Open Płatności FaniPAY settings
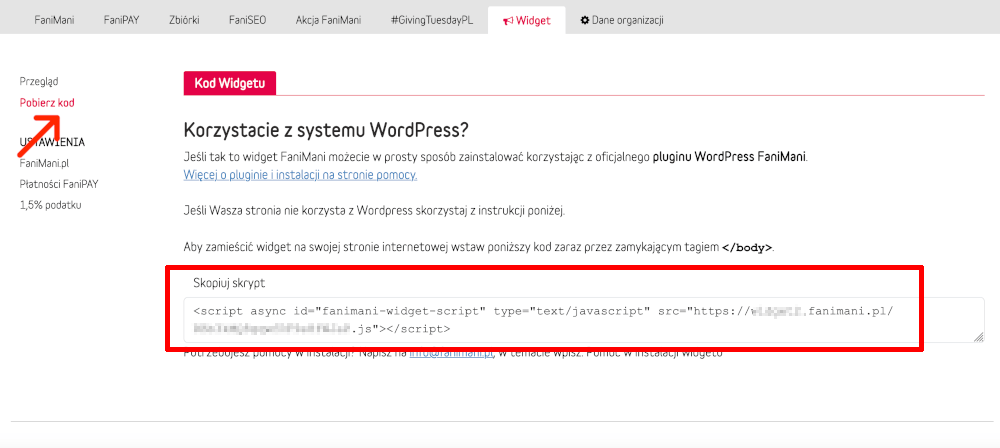 click(x=59, y=184)
